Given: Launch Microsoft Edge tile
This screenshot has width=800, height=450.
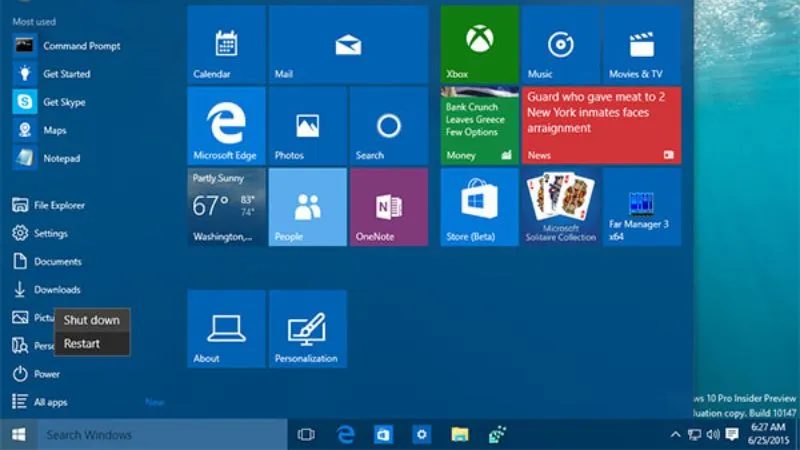Looking at the screenshot, I should [226, 125].
